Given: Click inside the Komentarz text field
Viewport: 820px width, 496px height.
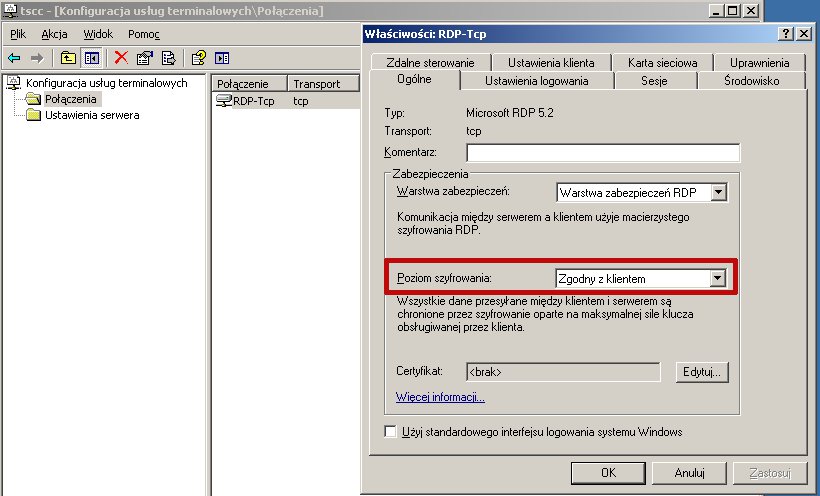Looking at the screenshot, I should [603, 153].
